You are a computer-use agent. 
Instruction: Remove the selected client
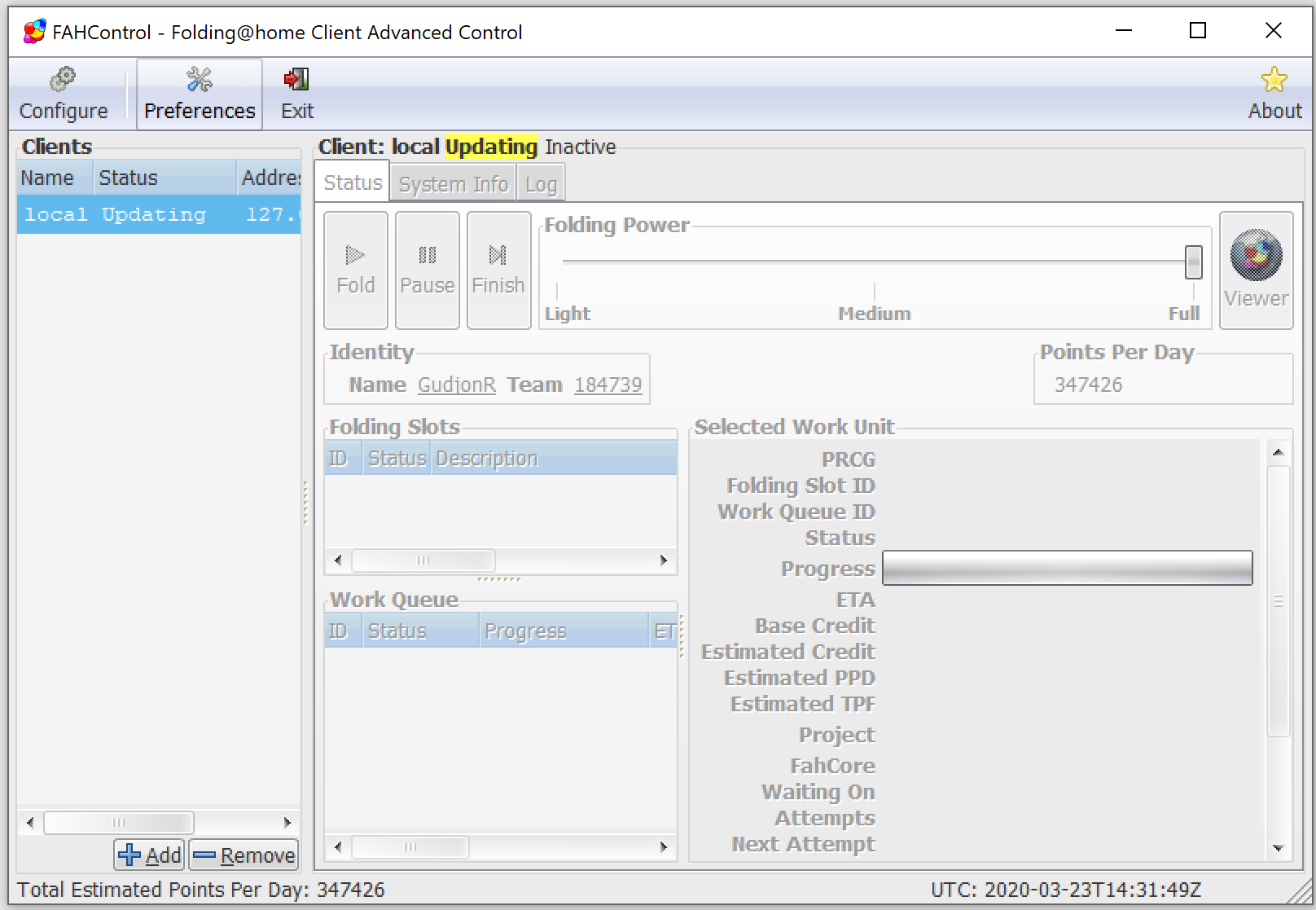point(244,855)
